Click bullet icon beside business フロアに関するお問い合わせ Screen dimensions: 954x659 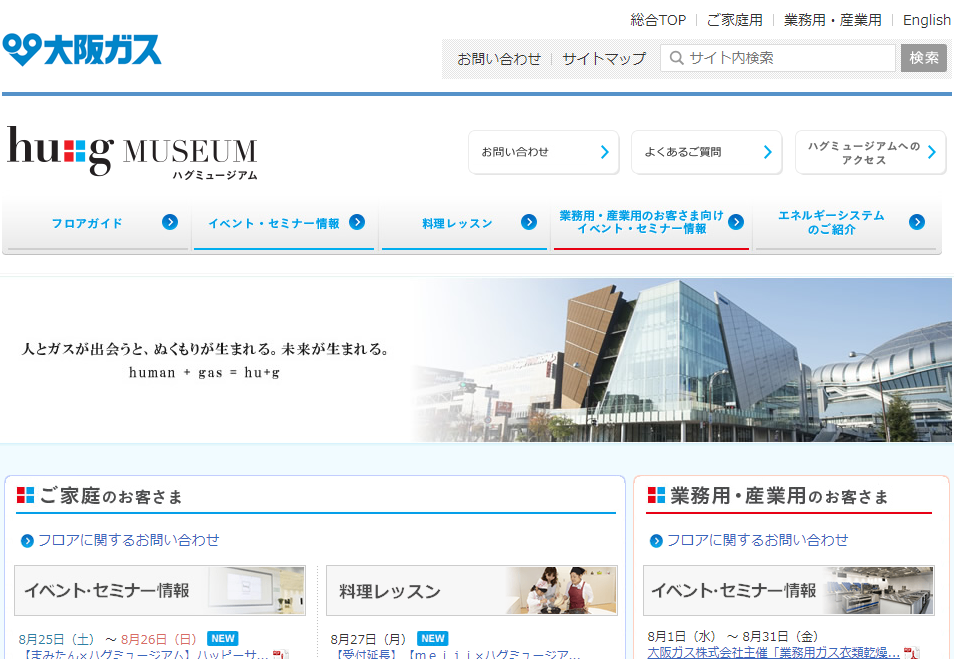click(656, 540)
